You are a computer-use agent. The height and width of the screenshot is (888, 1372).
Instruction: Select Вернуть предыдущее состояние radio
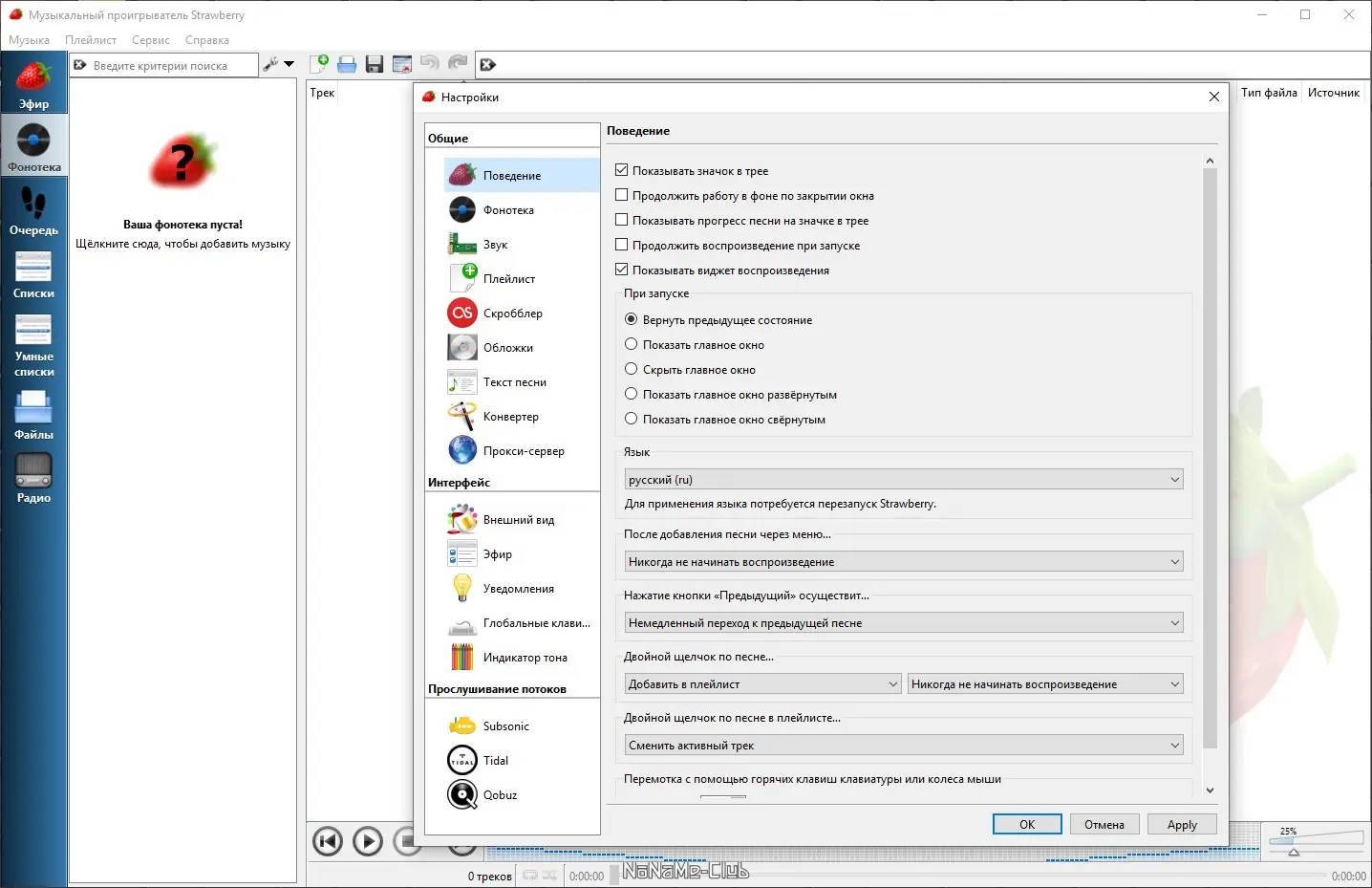pos(631,319)
